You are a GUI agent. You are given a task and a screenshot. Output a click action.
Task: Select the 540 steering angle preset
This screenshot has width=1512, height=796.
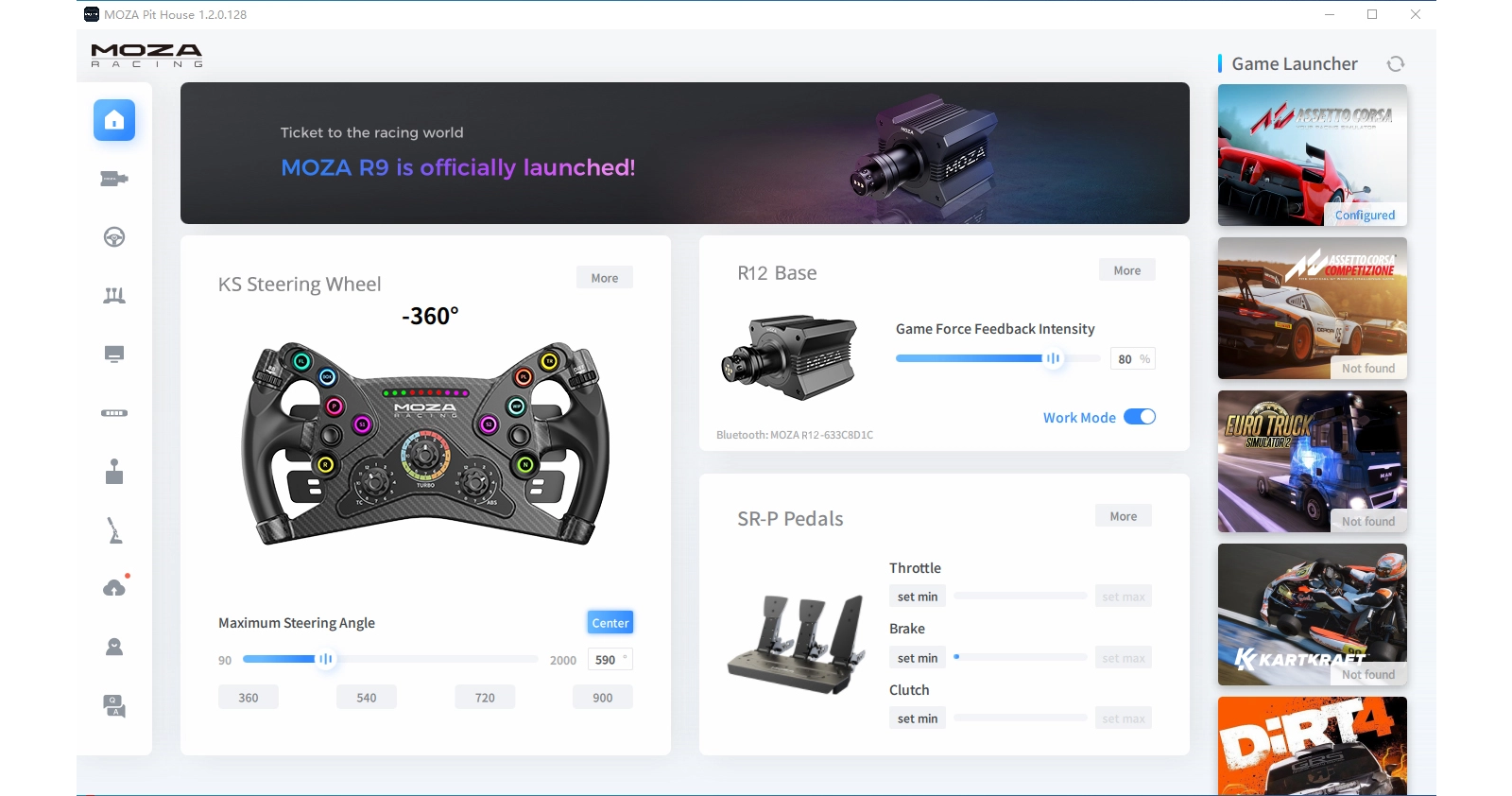click(367, 698)
